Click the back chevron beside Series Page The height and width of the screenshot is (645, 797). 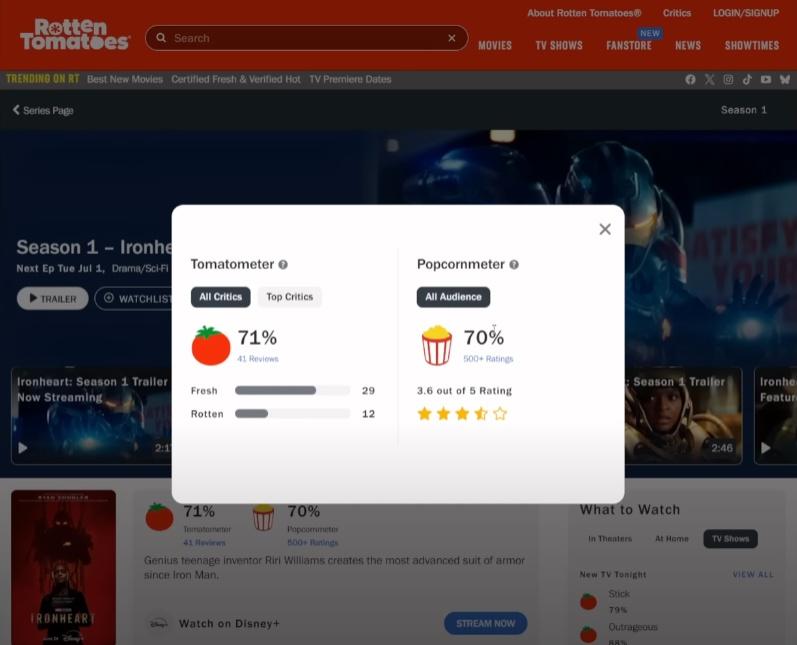(16, 110)
